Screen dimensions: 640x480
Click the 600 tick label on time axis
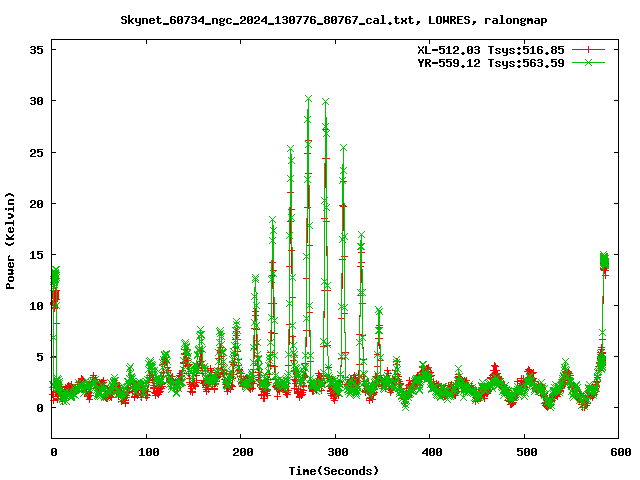coord(619,453)
